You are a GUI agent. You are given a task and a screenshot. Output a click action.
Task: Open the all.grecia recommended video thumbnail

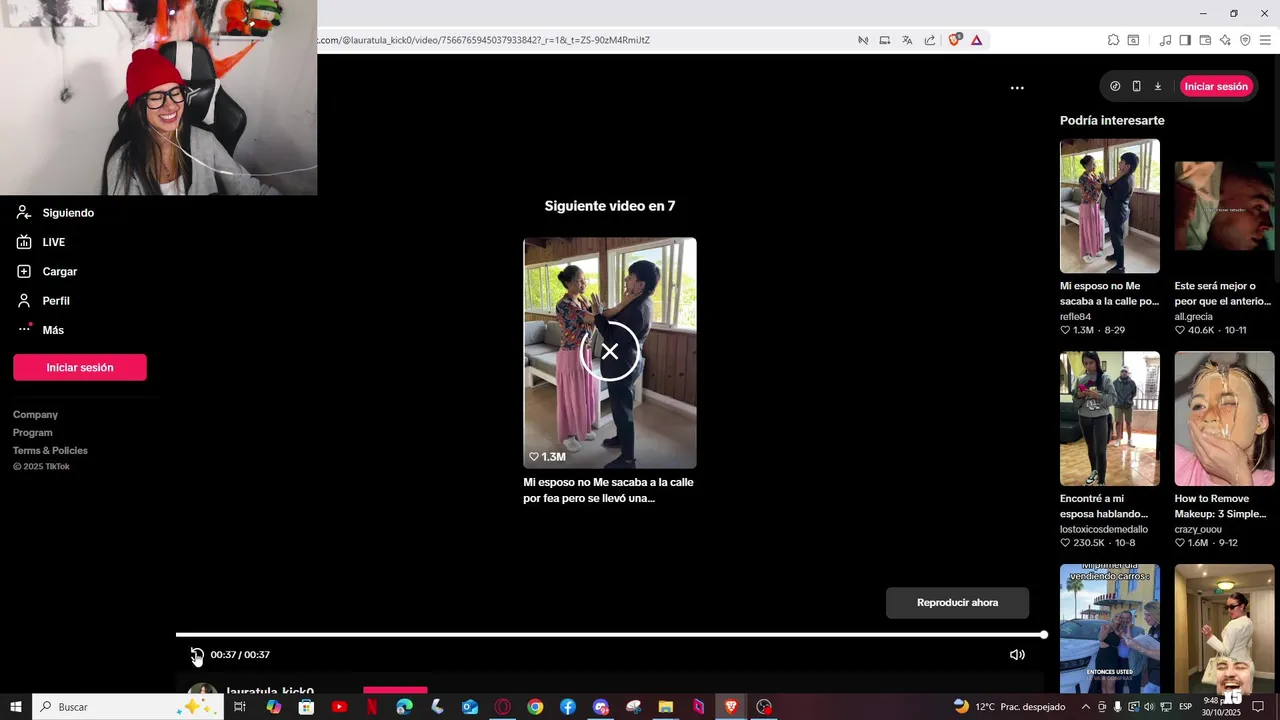1224,206
